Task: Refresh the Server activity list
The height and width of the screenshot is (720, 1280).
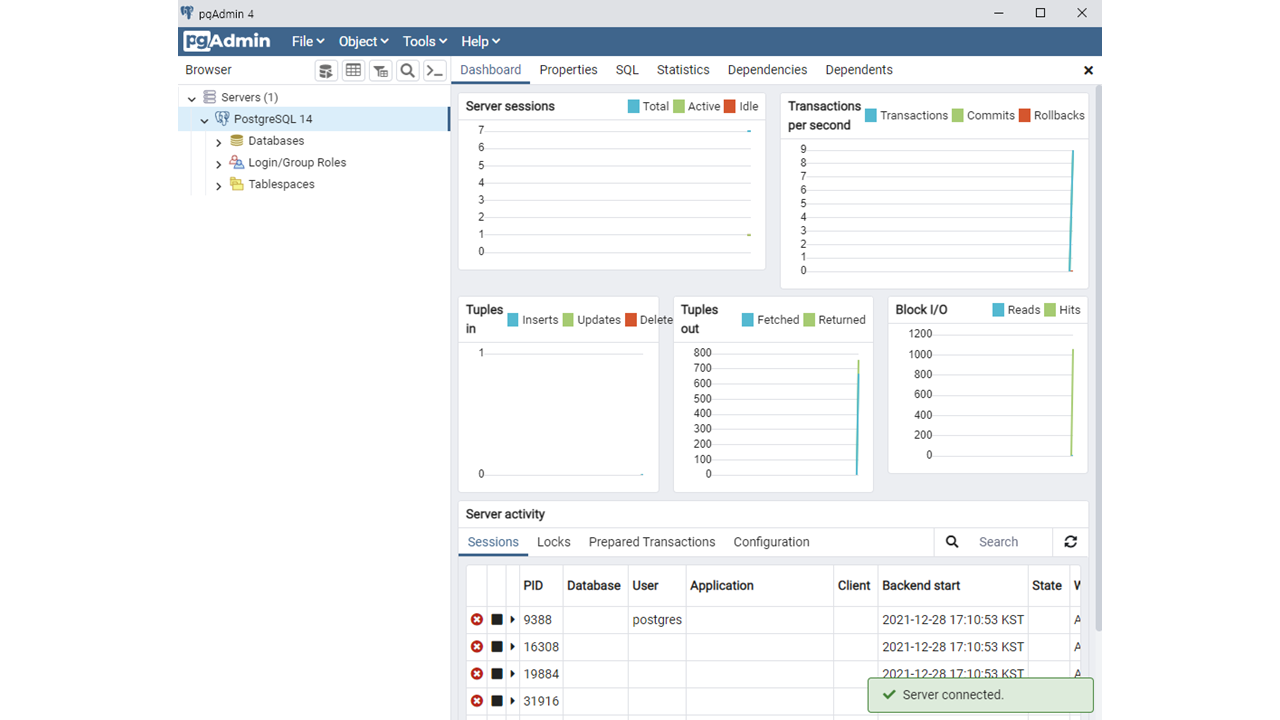Action: (x=1071, y=542)
